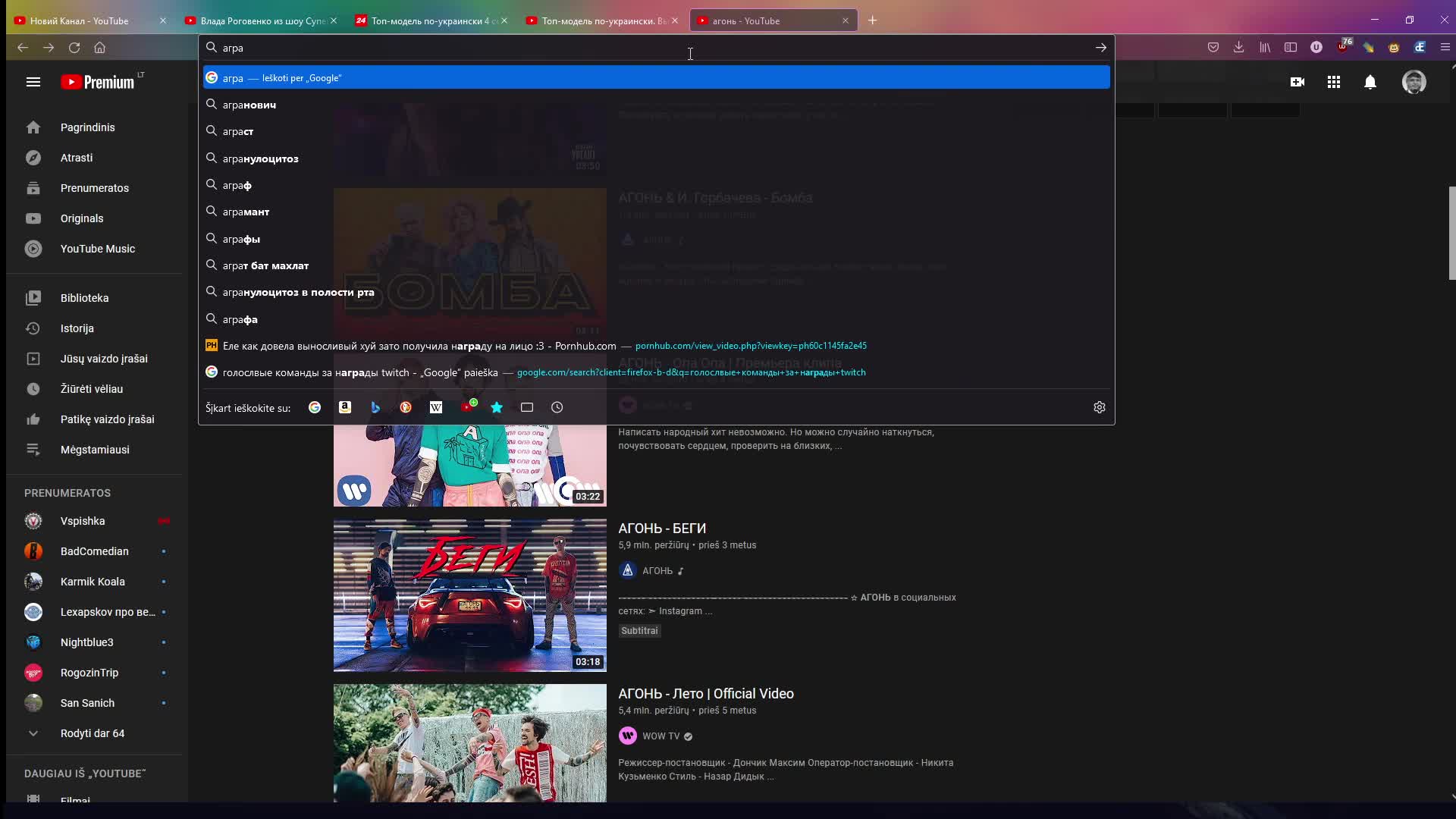Search with Bing one-off engine icon
The image size is (1456, 819).
click(375, 407)
